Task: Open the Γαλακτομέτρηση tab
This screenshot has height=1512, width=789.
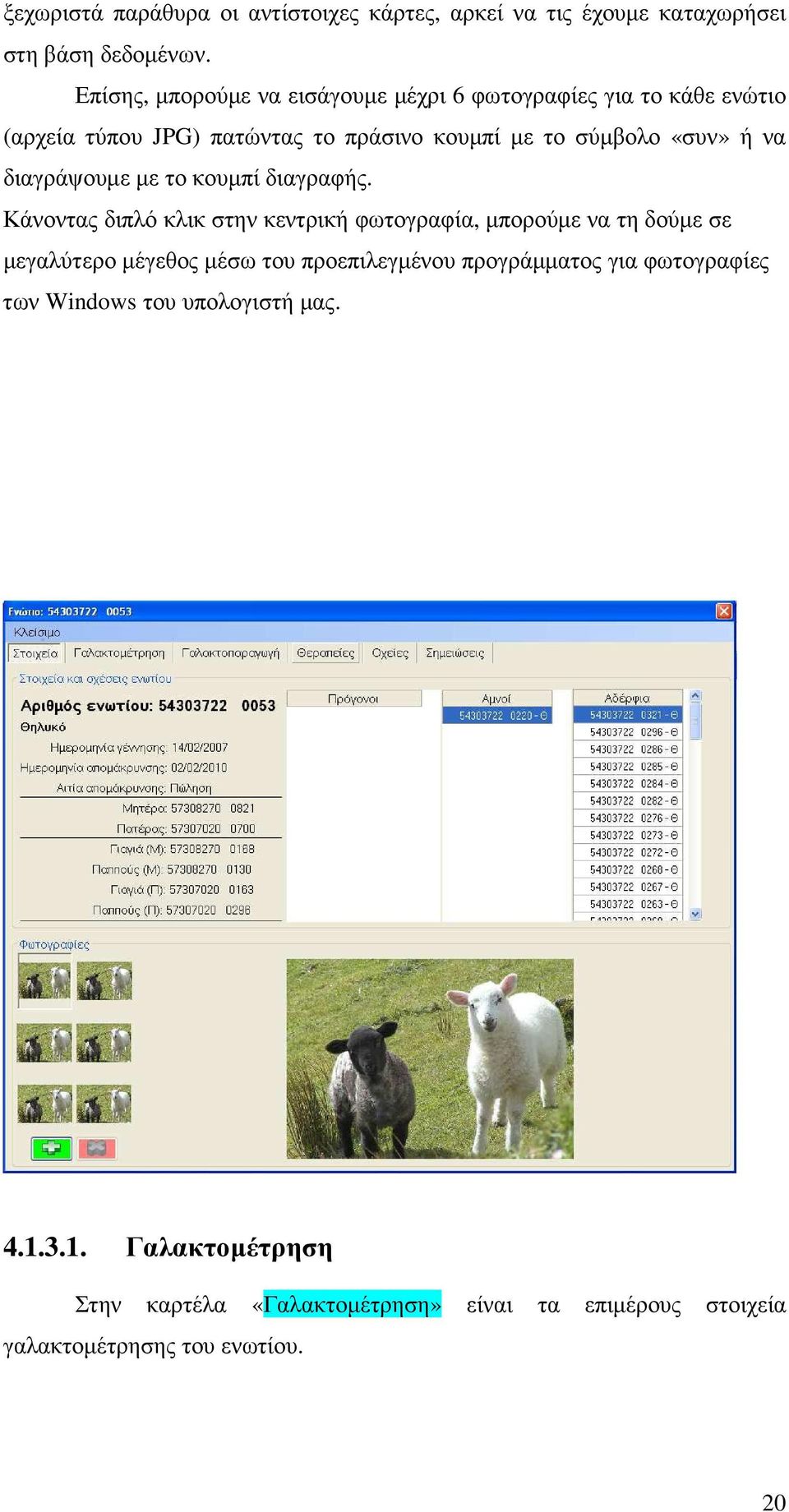Action: click(119, 653)
